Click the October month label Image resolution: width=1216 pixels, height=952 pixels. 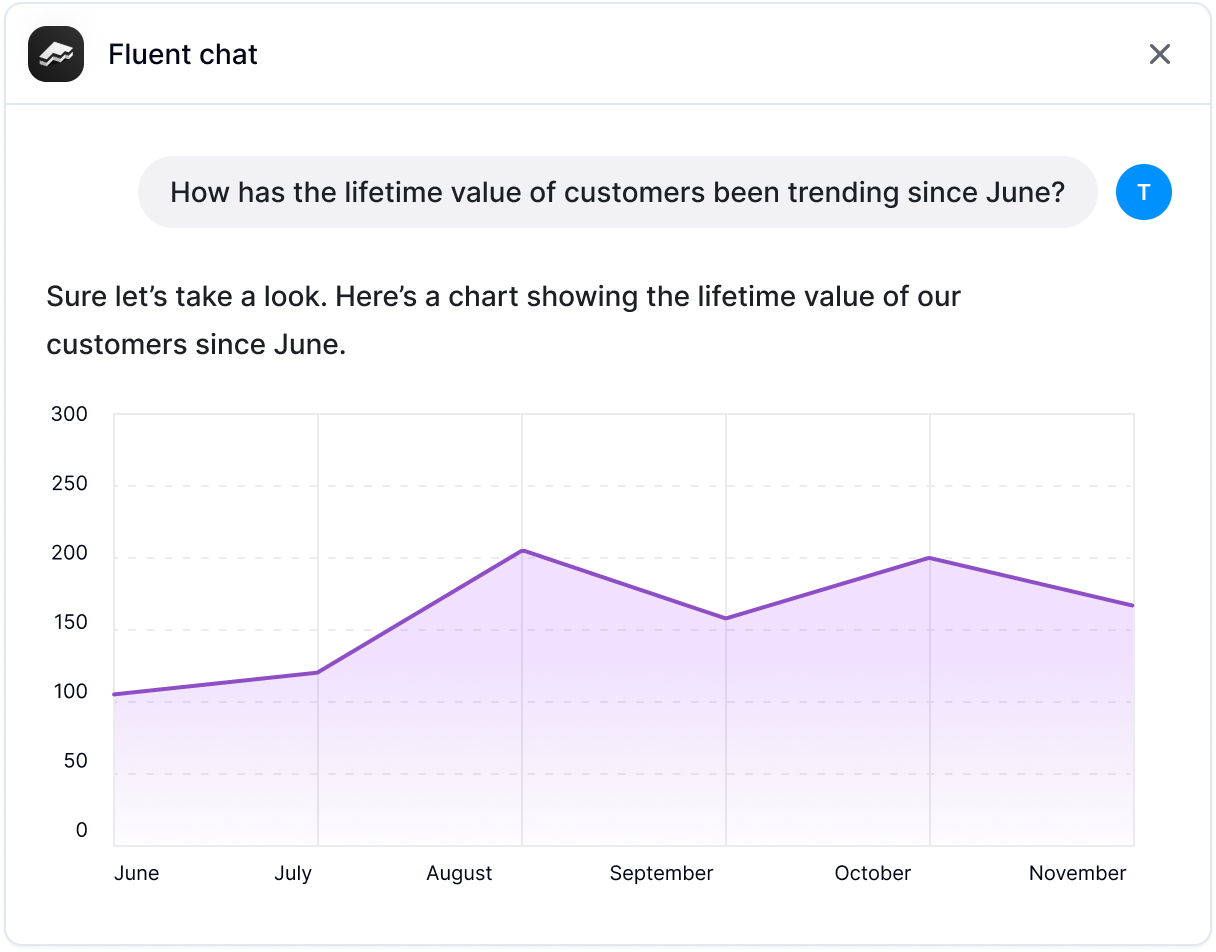click(x=872, y=873)
